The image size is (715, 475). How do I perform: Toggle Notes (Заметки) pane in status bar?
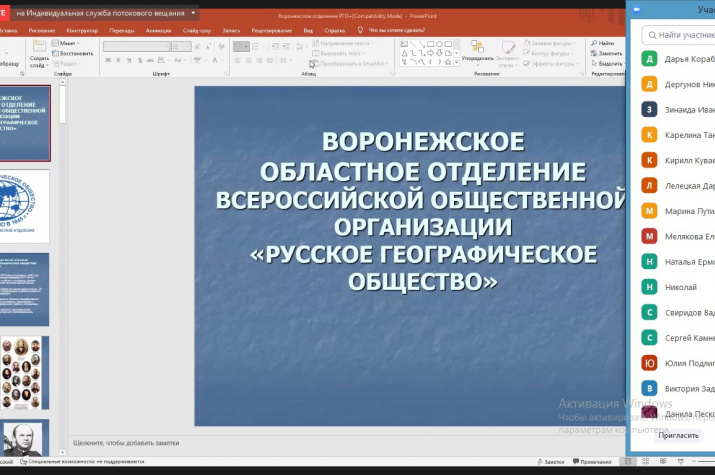click(551, 462)
